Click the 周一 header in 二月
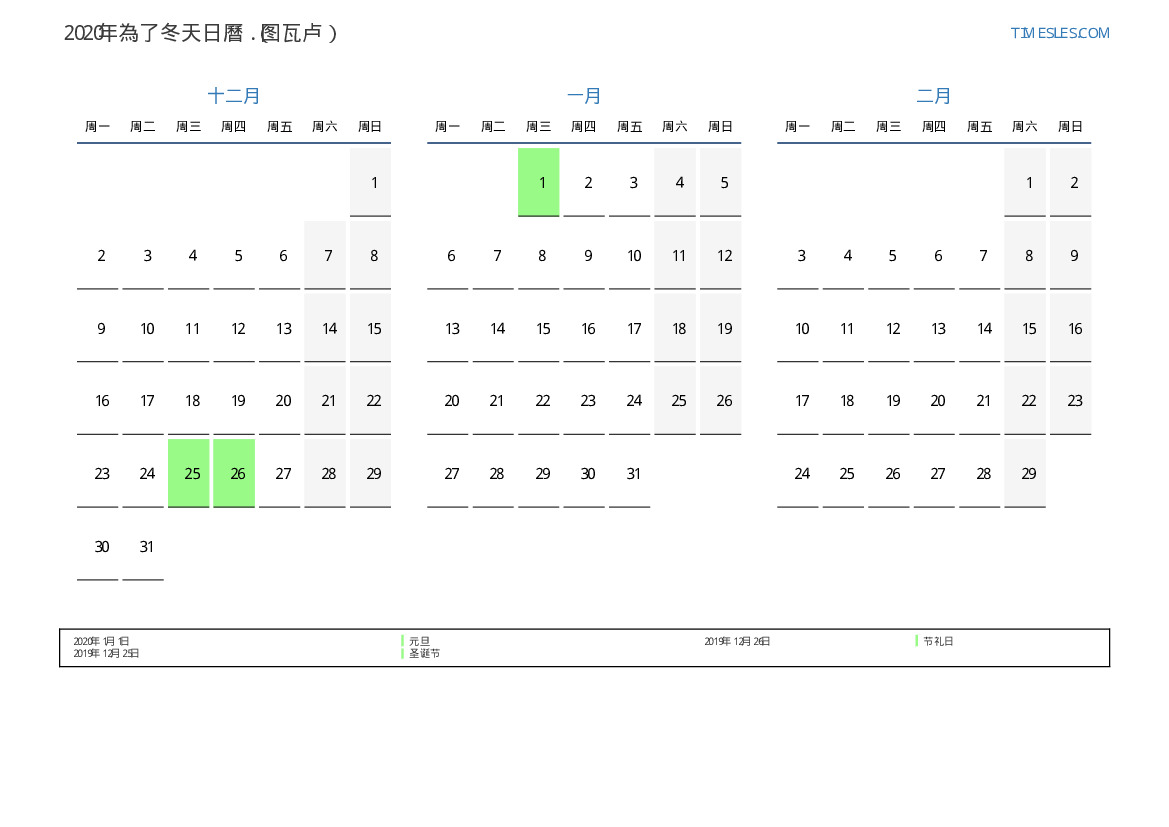Image resolution: width=1169 pixels, height=827 pixels. coord(797,127)
